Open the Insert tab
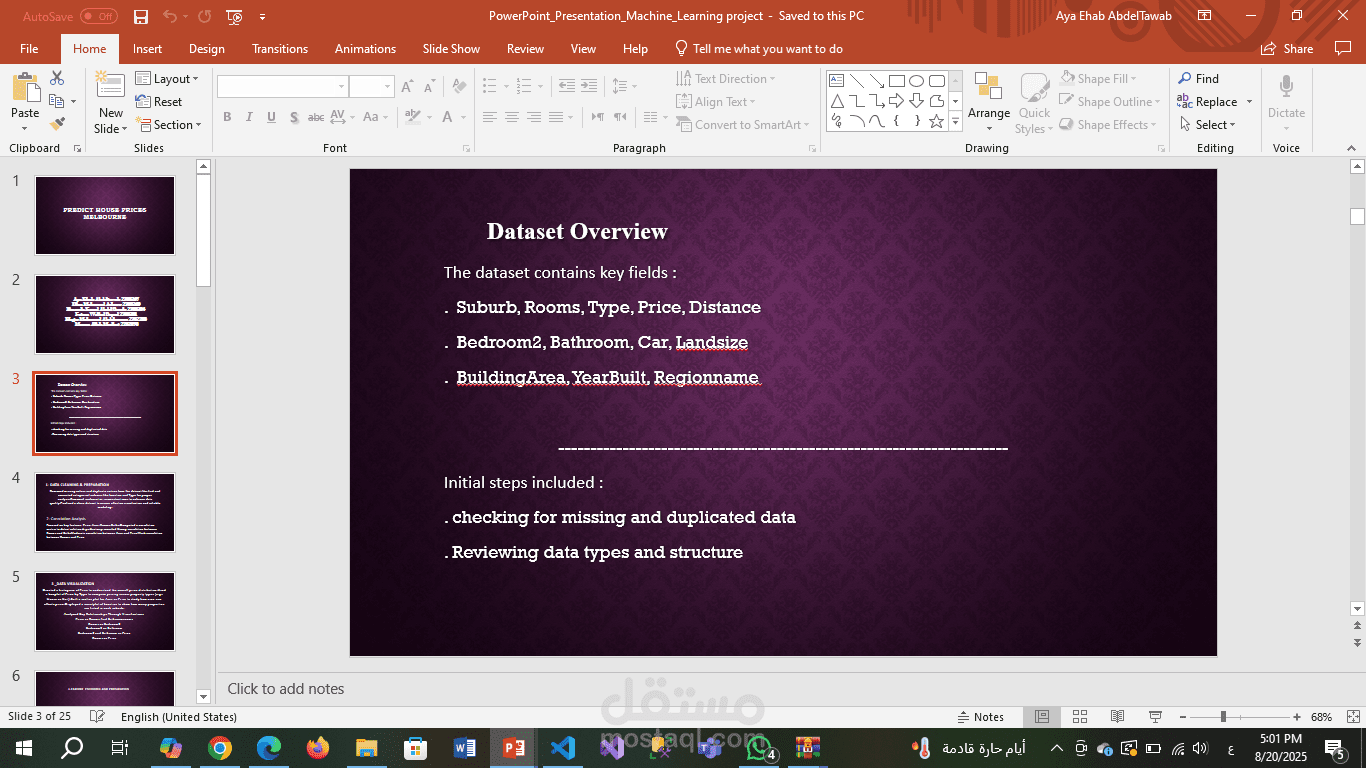 click(x=147, y=48)
